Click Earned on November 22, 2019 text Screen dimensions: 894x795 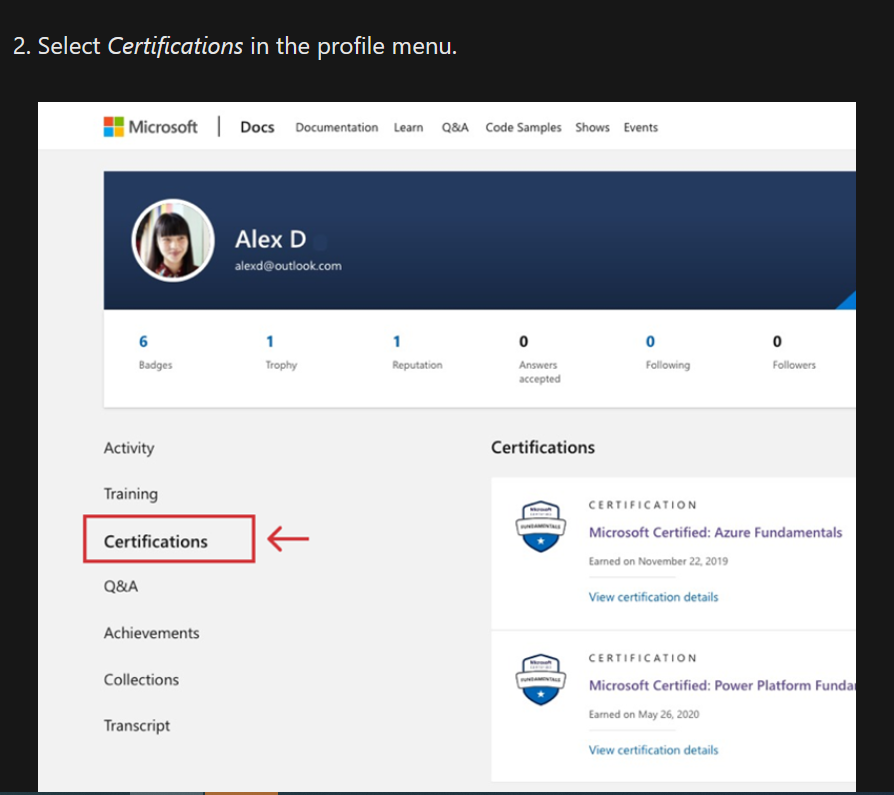[659, 561]
